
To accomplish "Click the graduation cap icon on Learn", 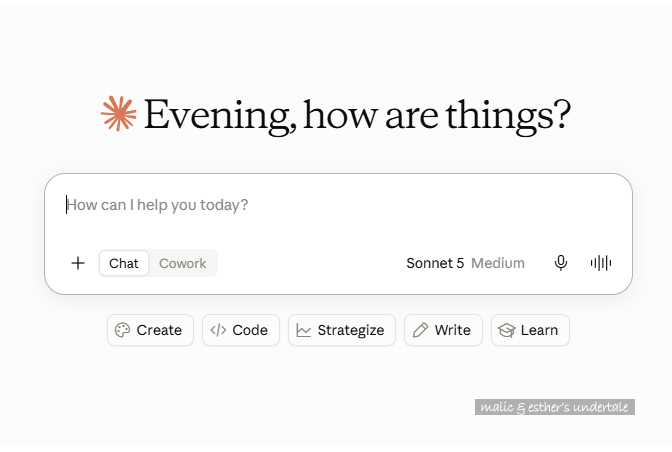I will [x=507, y=330].
